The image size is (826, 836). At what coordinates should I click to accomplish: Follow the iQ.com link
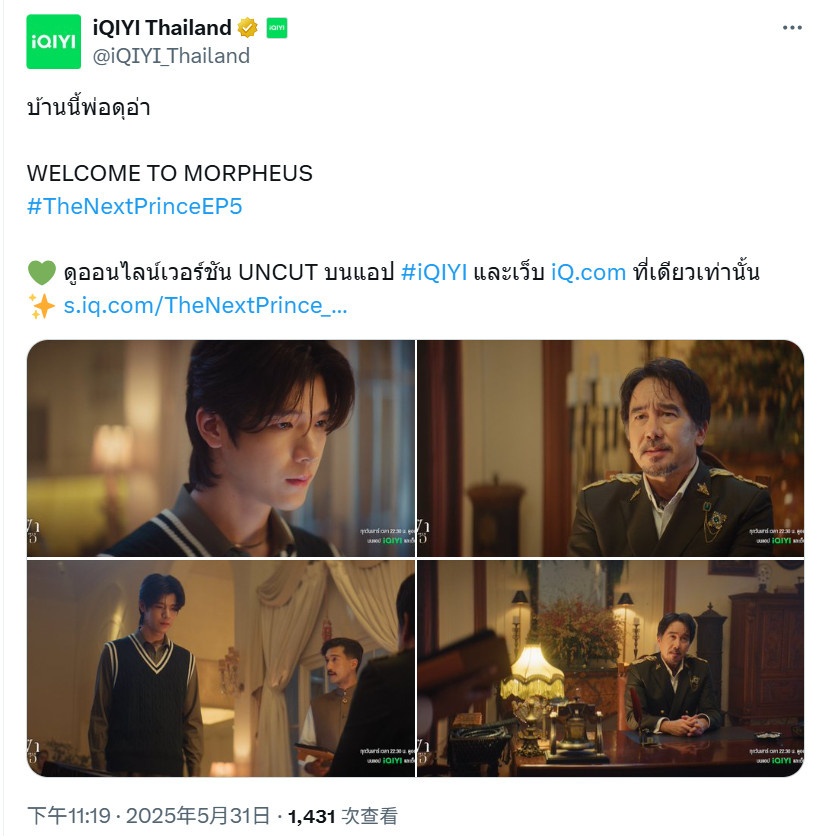pyautogui.click(x=588, y=272)
